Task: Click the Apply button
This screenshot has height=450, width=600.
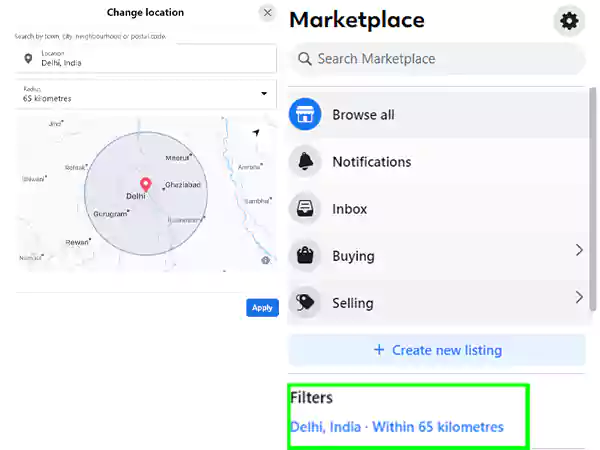Action: click(x=262, y=308)
